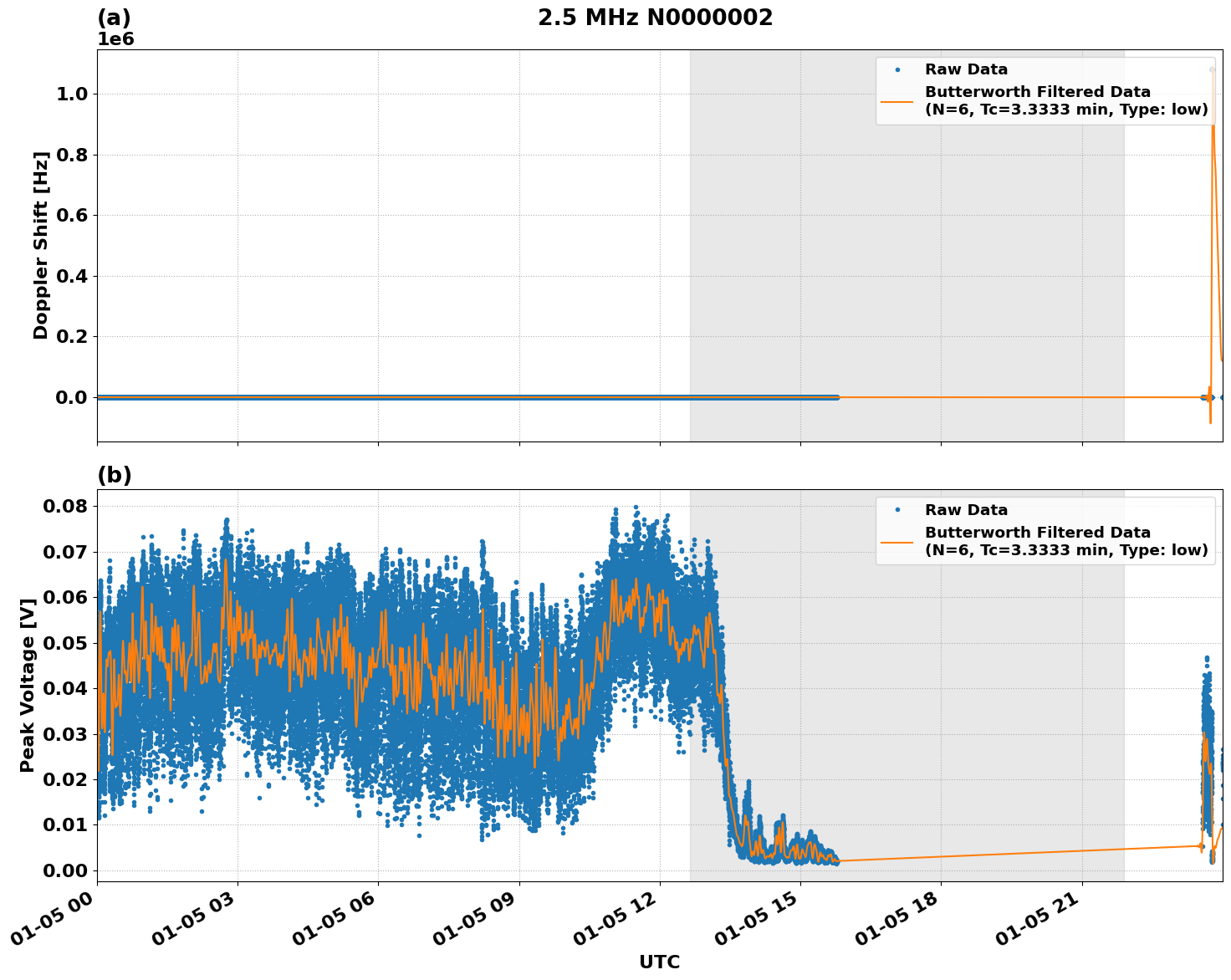Screen dimensions: 1231x980
Task: Expand the legend box in panel (b)
Action: (x=1044, y=530)
